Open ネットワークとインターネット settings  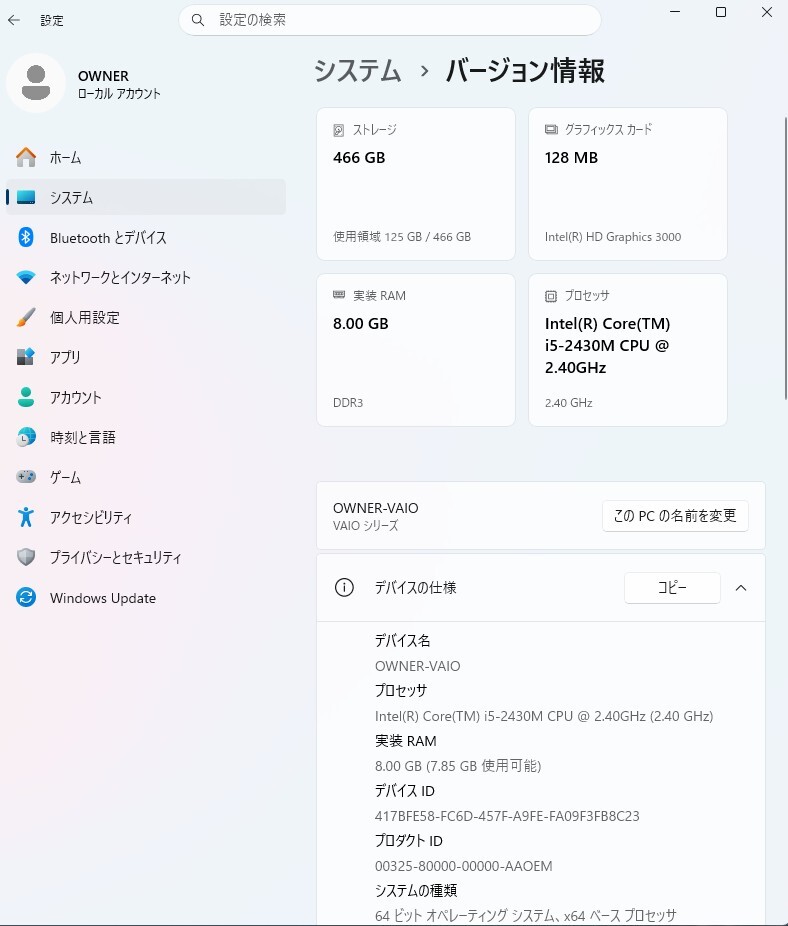pyautogui.click(x=146, y=277)
